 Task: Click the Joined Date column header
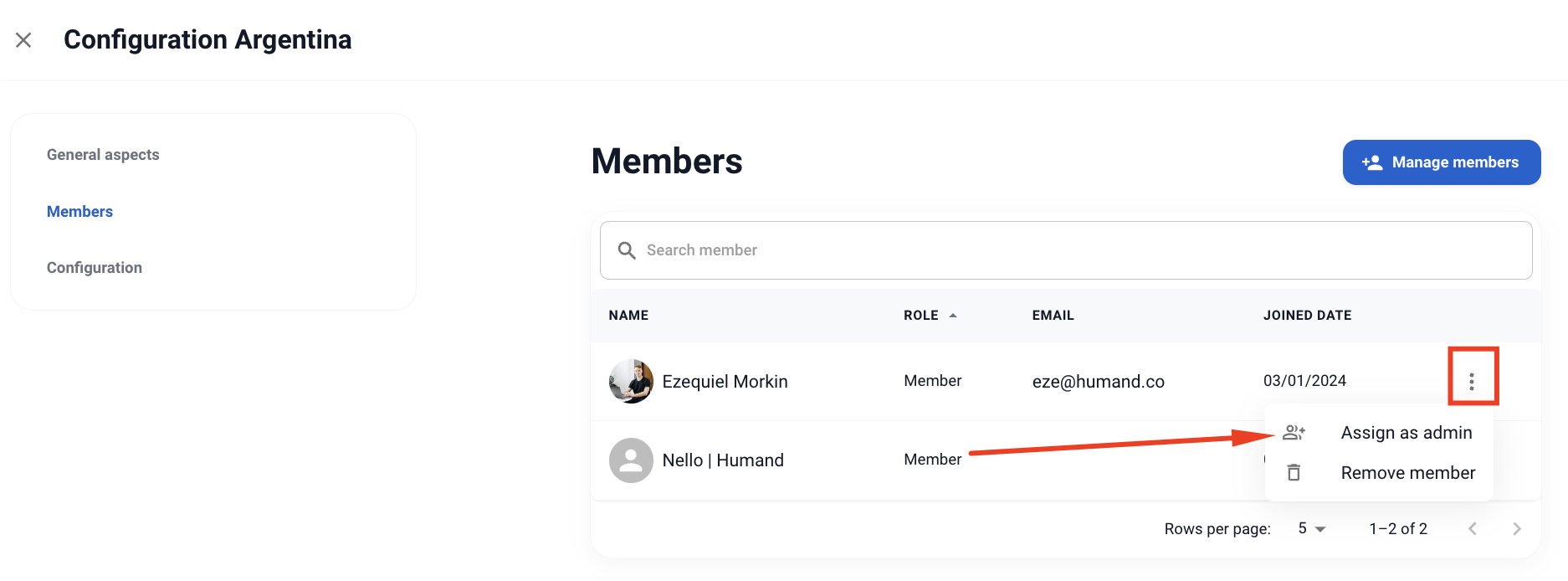[x=1307, y=316]
